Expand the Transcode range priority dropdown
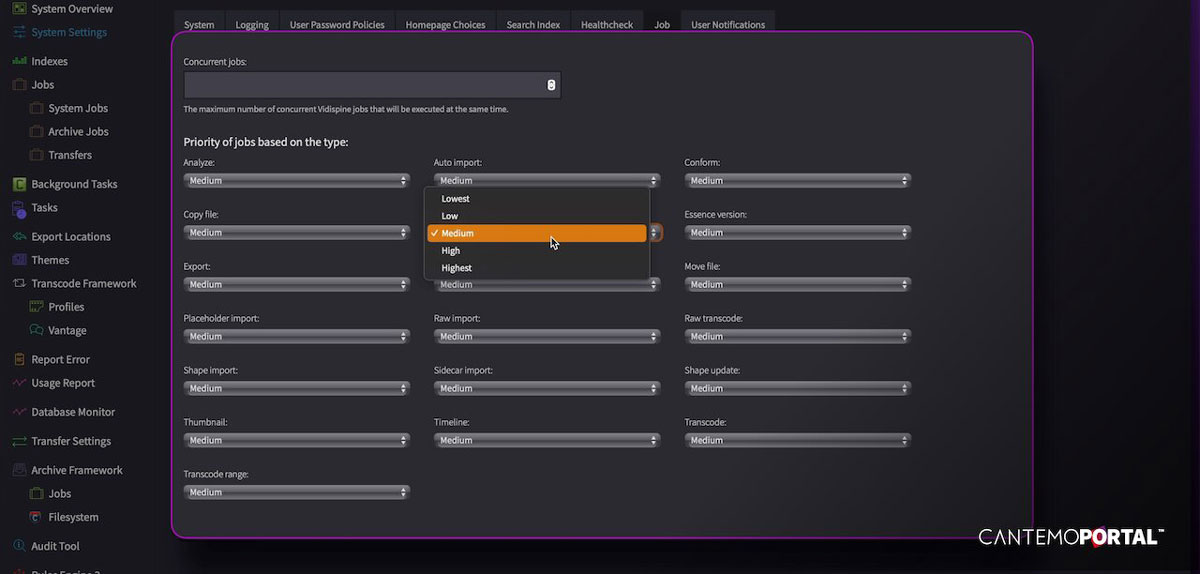The image size is (1200, 574). click(x=296, y=492)
